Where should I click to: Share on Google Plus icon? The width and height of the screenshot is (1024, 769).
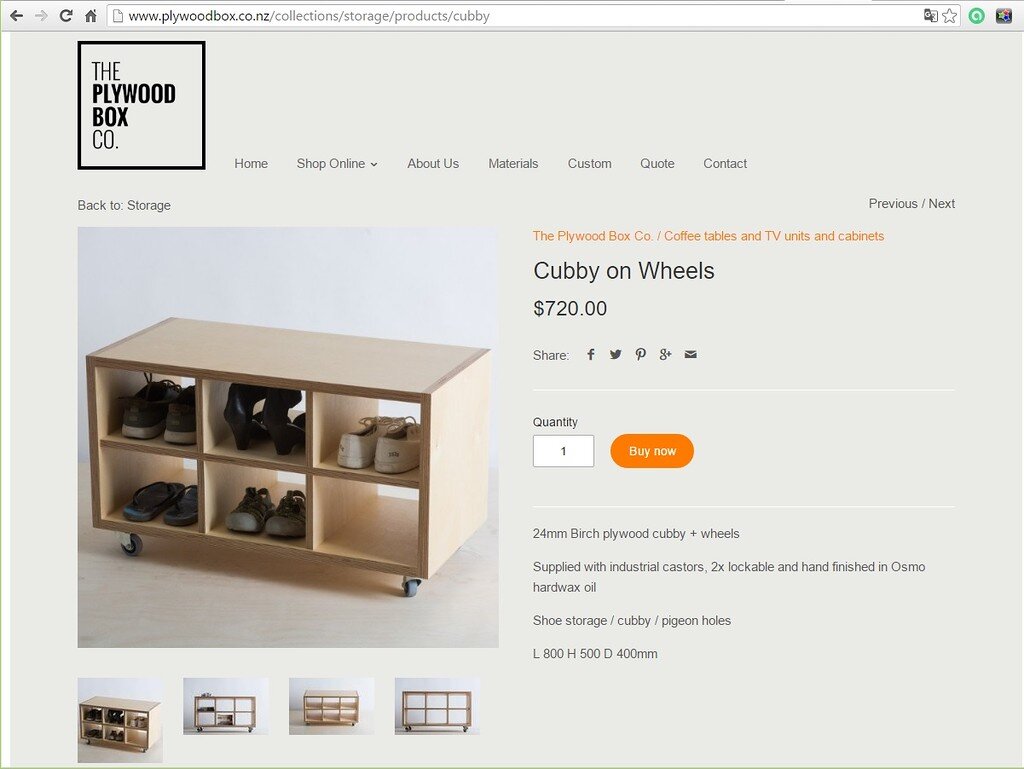[665, 354]
